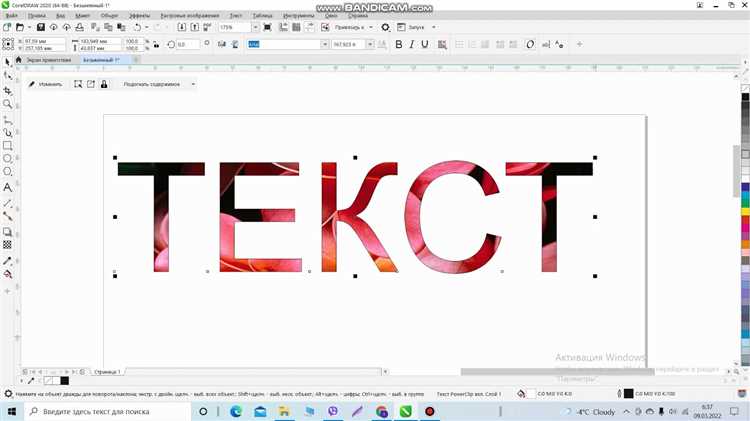750x421 pixels.
Task: Click the Undo arrow icon
Action: pos(138,27)
